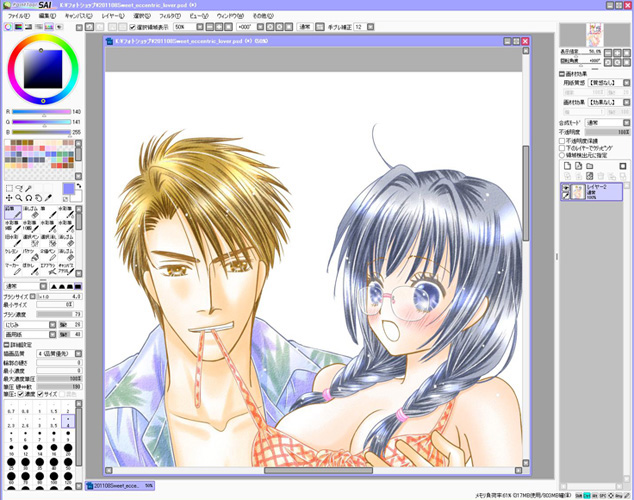Collapse the 詳細設定 advanced settings section
The image size is (634, 500).
click(x=6, y=345)
